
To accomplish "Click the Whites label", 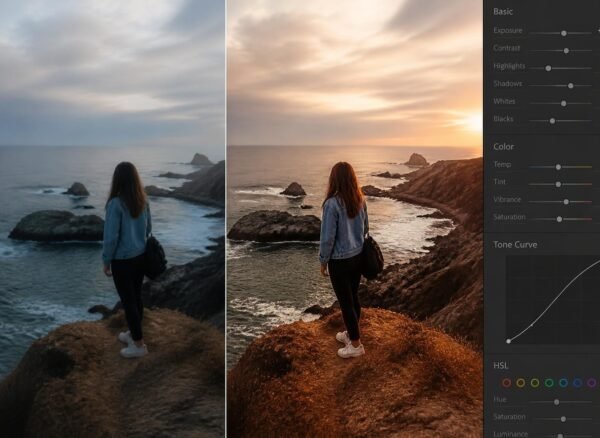I will [504, 101].
